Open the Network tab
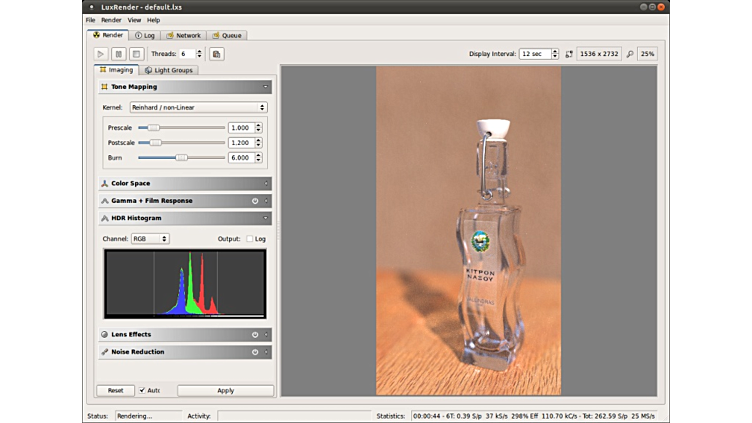752x423 pixels. [183, 35]
